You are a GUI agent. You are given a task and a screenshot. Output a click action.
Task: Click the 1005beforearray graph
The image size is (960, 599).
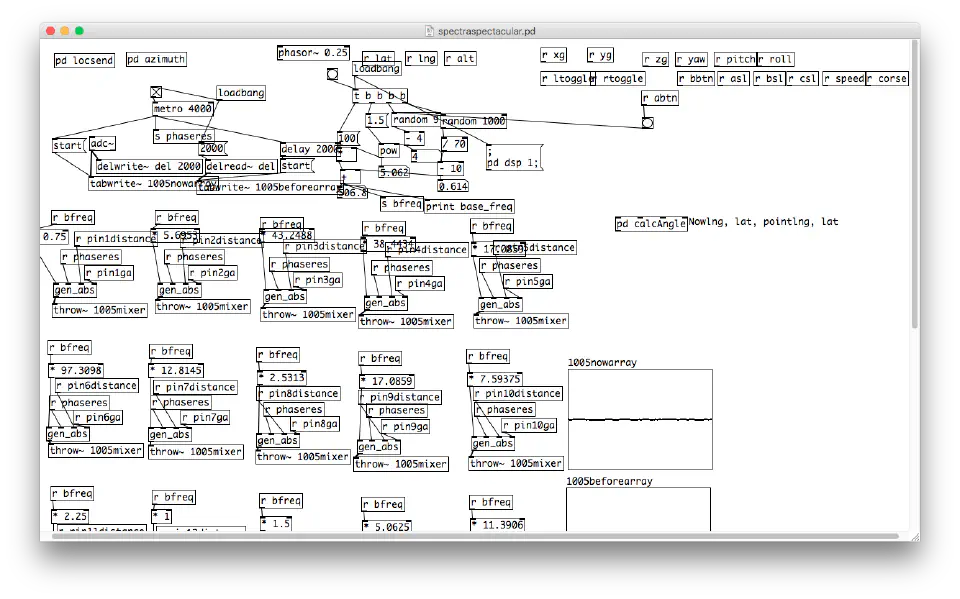click(638, 510)
